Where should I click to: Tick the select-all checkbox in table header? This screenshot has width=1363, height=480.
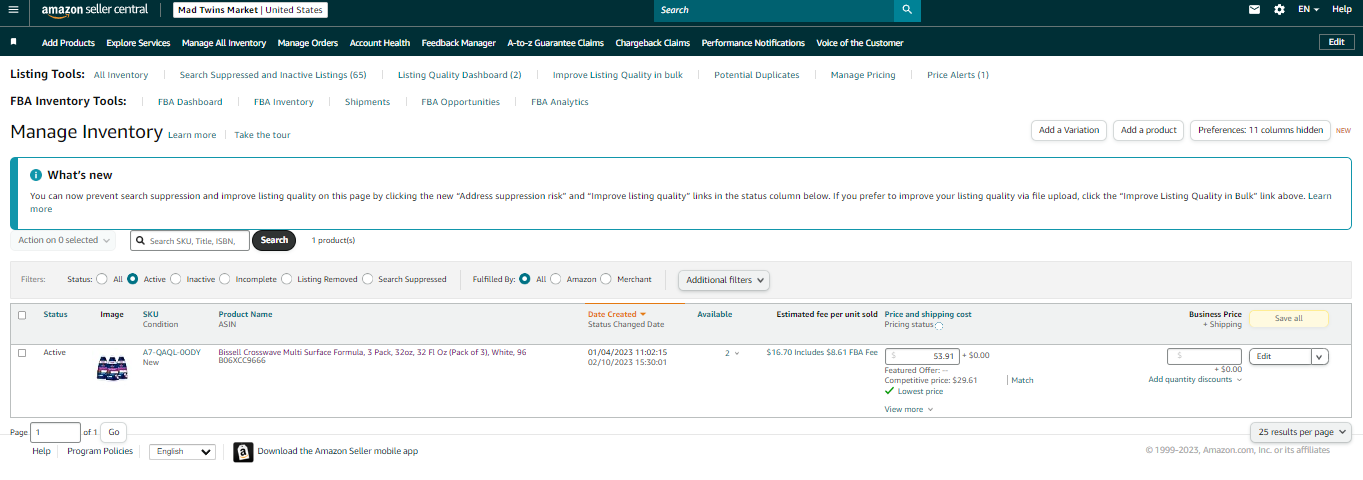[23, 315]
